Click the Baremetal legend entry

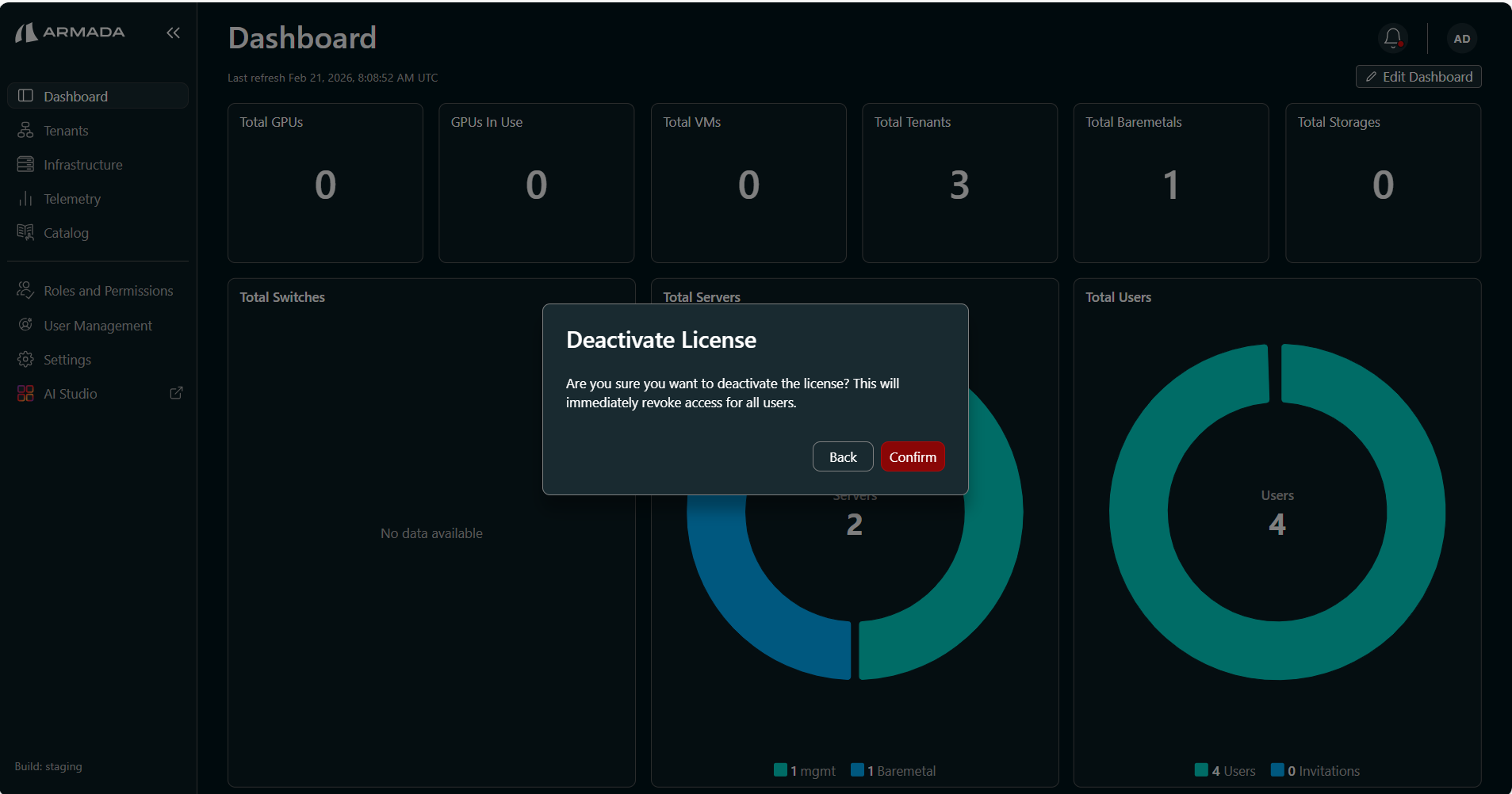(x=901, y=769)
